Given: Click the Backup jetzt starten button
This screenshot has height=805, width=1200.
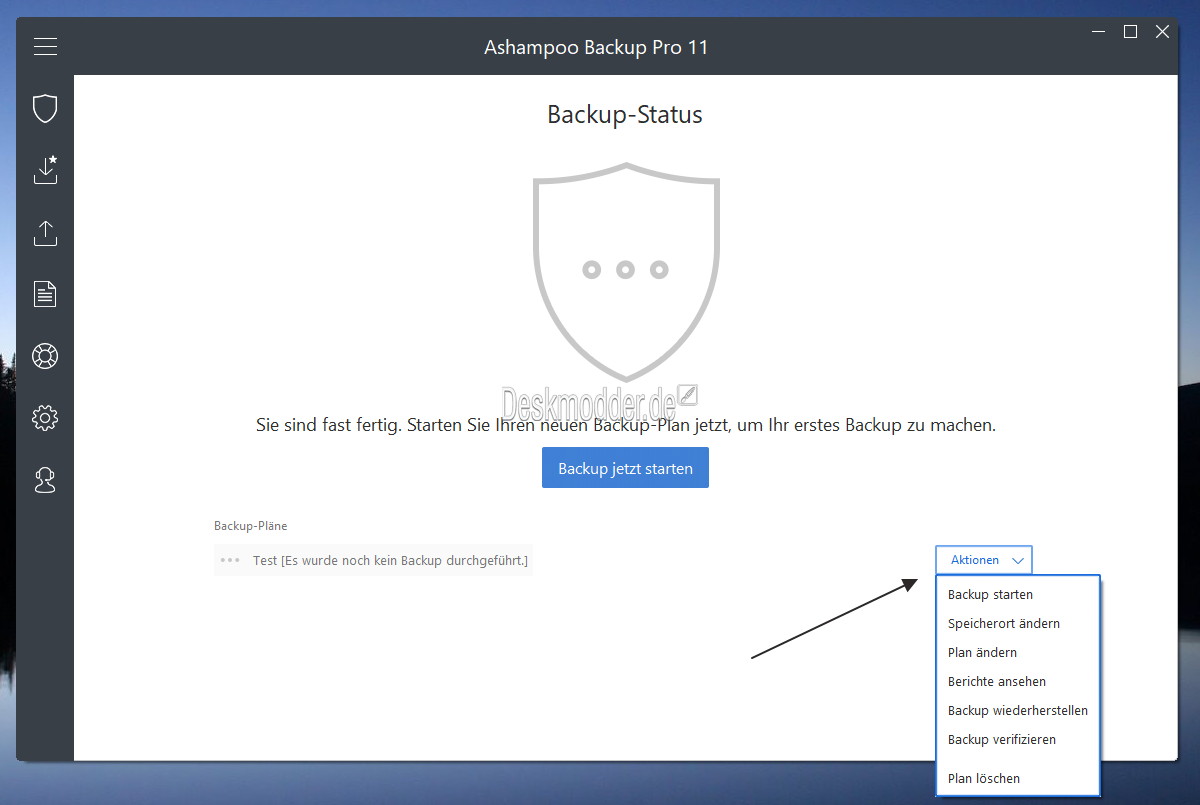Looking at the screenshot, I should pos(625,468).
